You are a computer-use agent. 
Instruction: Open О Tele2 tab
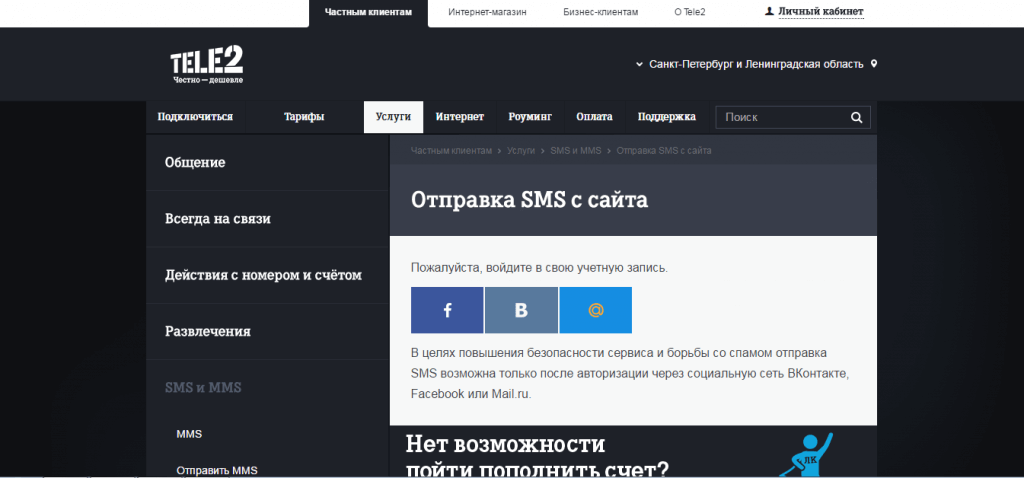point(690,12)
